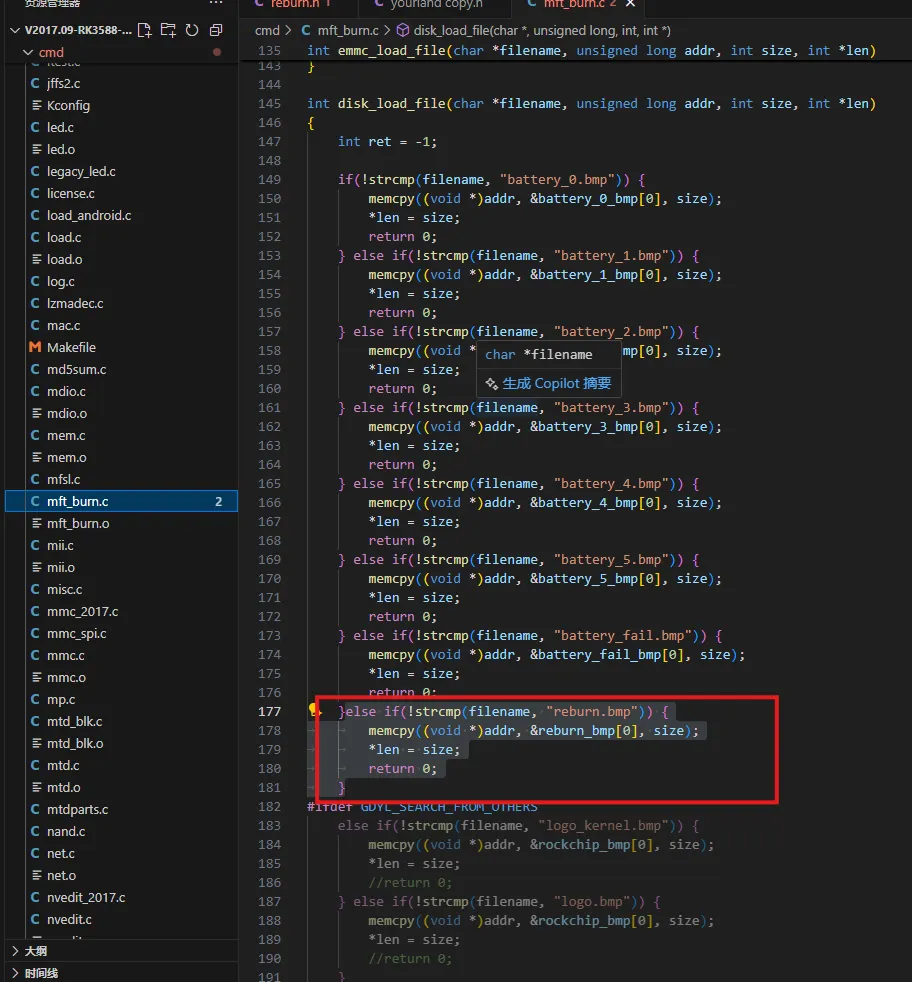Switch to the yourland copy.h tab
The height and width of the screenshot is (982, 912).
pyautogui.click(x=435, y=4)
